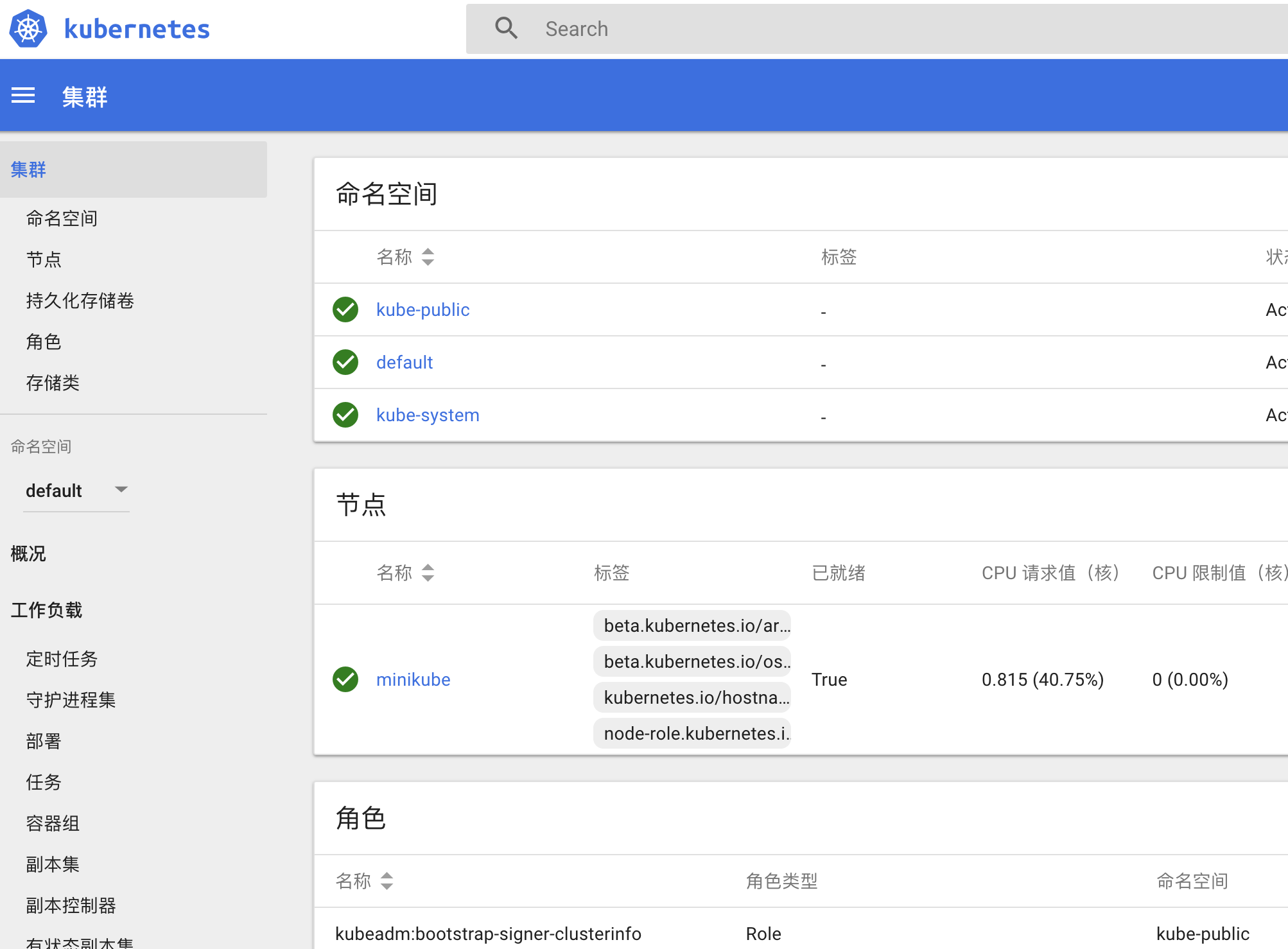Click the 集群 title in blue toolbar
Screen dimensions: 1288x949
point(85,97)
